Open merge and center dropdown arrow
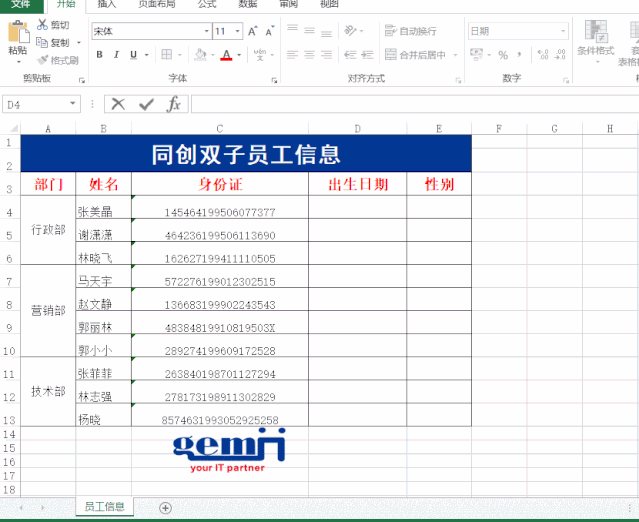This screenshot has width=639, height=522. pyautogui.click(x=455, y=55)
